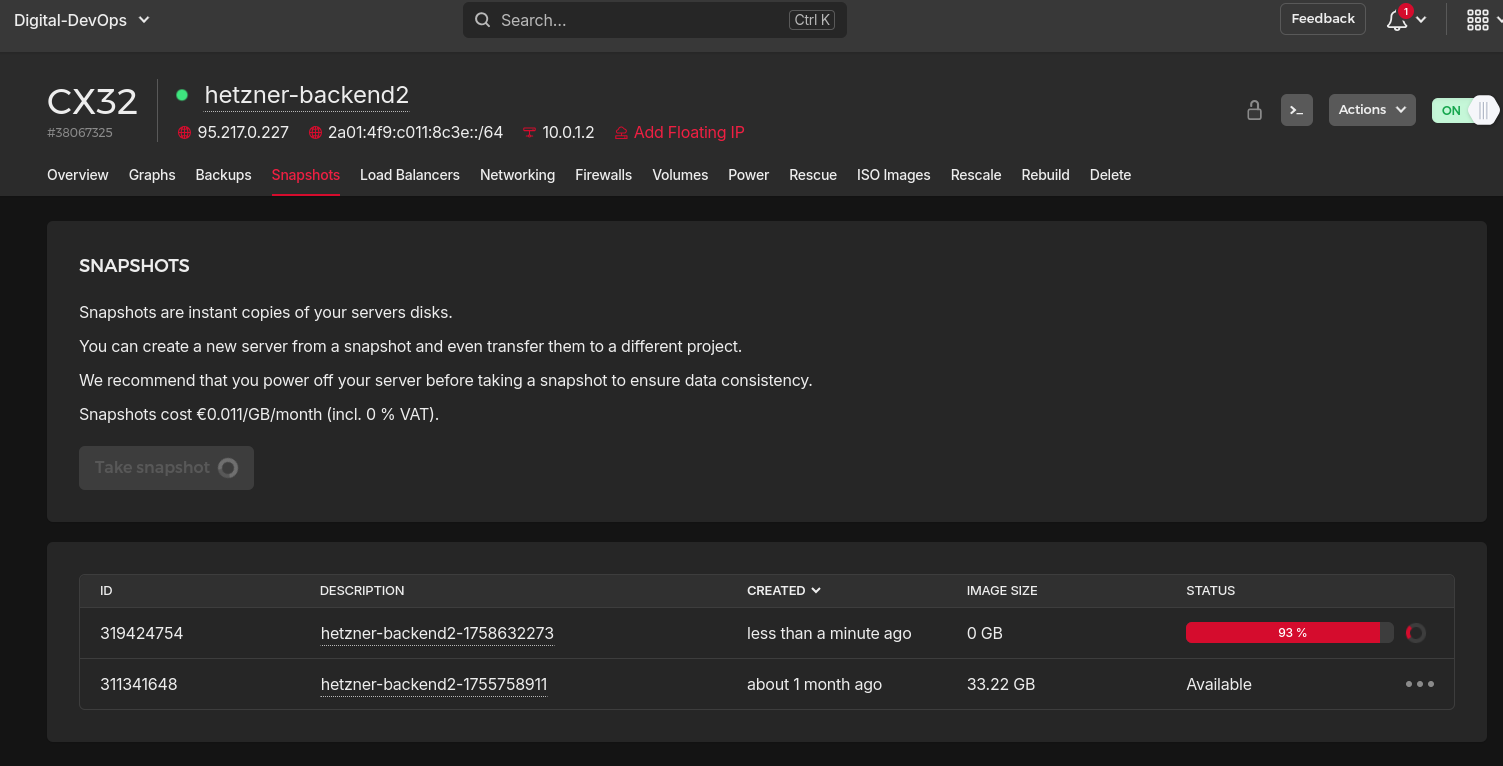Open the Graphs tab
The height and width of the screenshot is (766, 1503).
(x=152, y=175)
